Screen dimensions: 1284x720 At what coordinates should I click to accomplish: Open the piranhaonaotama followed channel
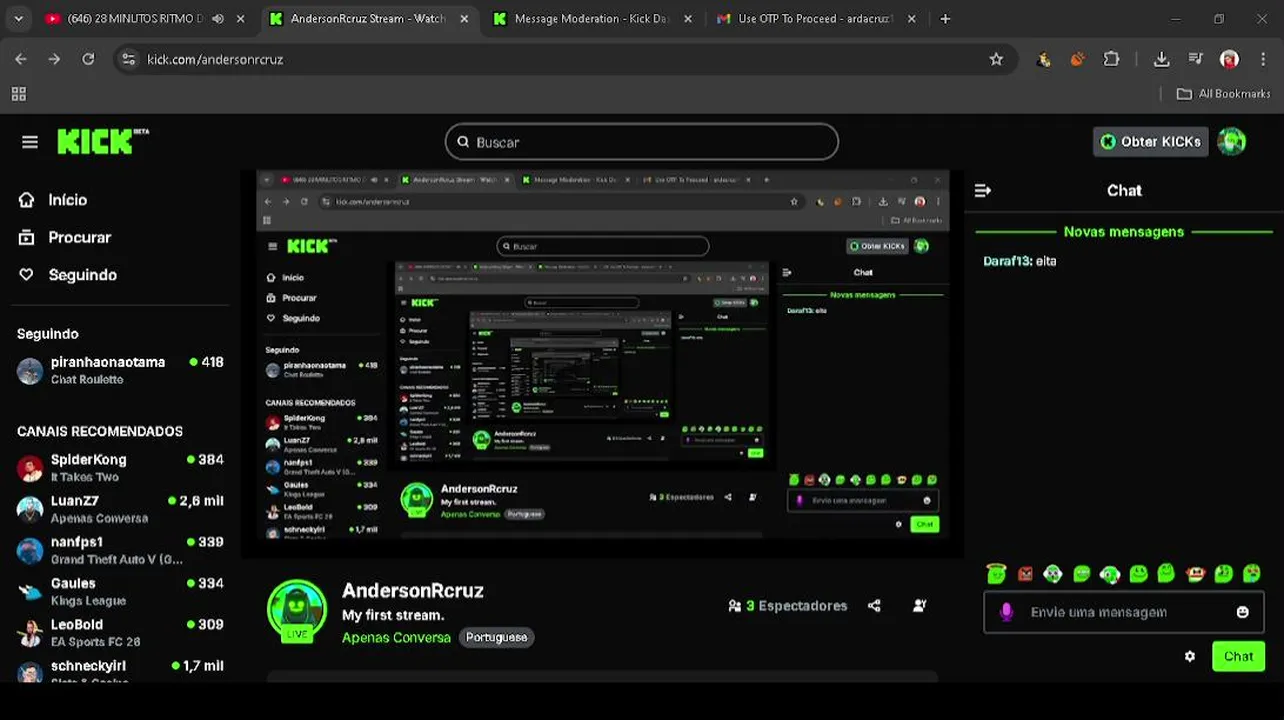click(x=120, y=370)
